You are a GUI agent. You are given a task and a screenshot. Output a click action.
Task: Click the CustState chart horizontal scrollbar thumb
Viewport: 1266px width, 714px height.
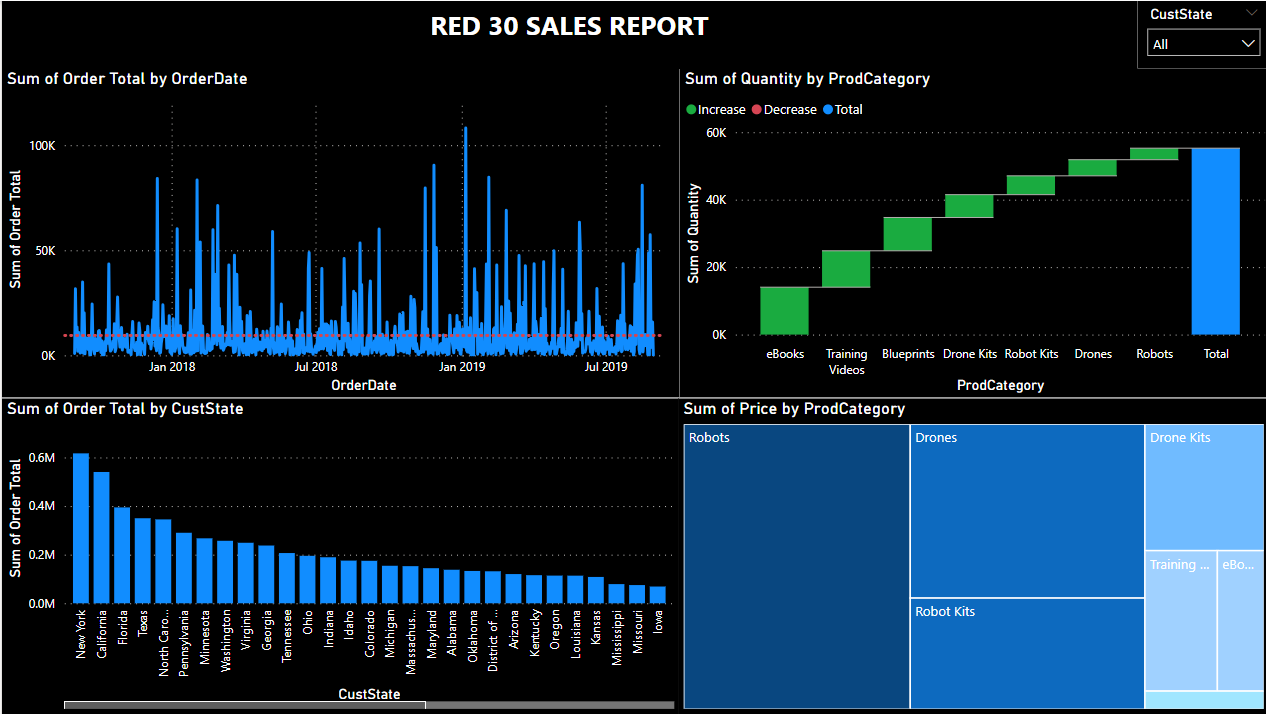point(245,705)
